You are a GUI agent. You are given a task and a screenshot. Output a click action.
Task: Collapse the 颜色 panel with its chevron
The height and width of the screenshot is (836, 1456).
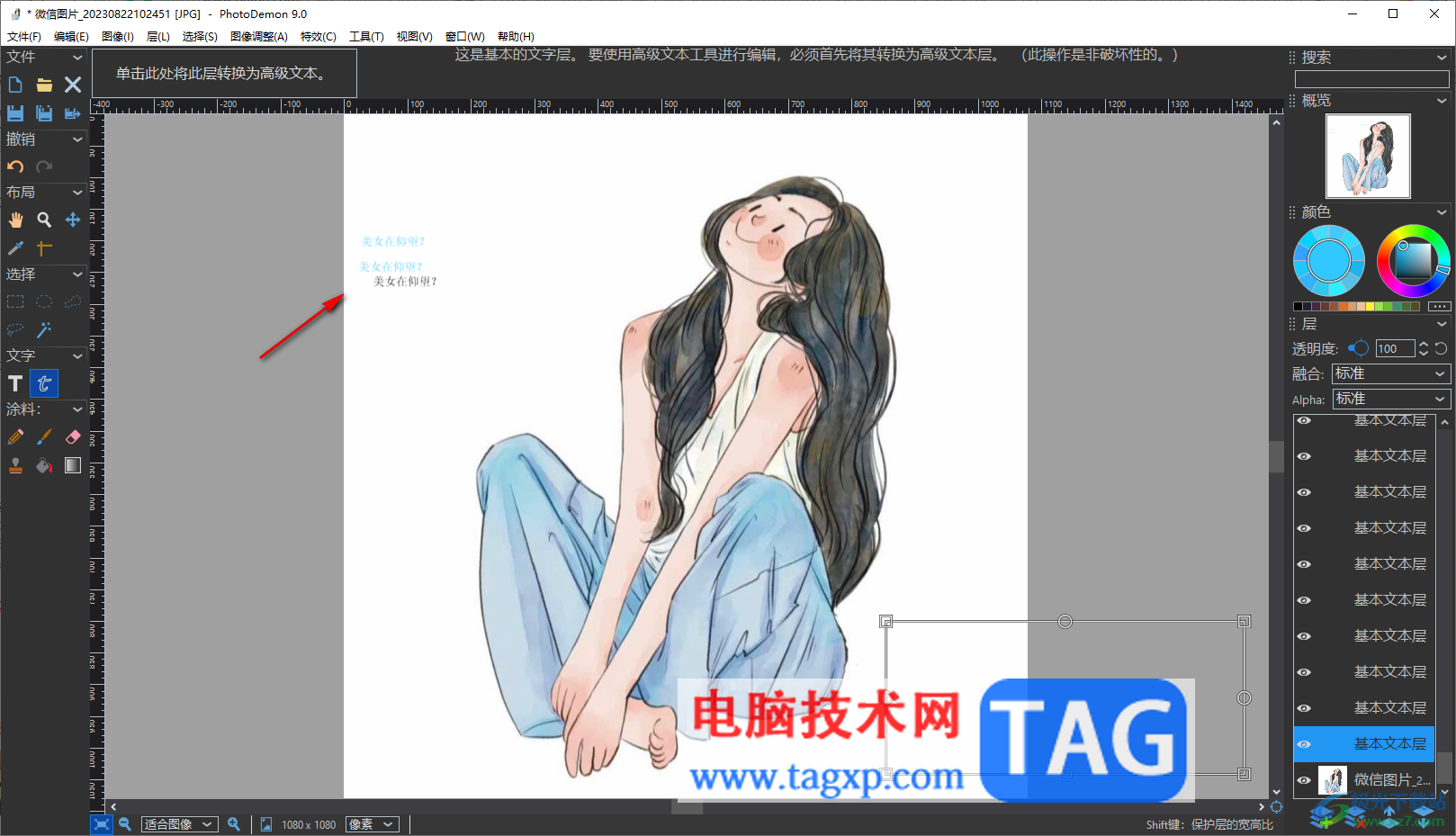click(x=1442, y=212)
